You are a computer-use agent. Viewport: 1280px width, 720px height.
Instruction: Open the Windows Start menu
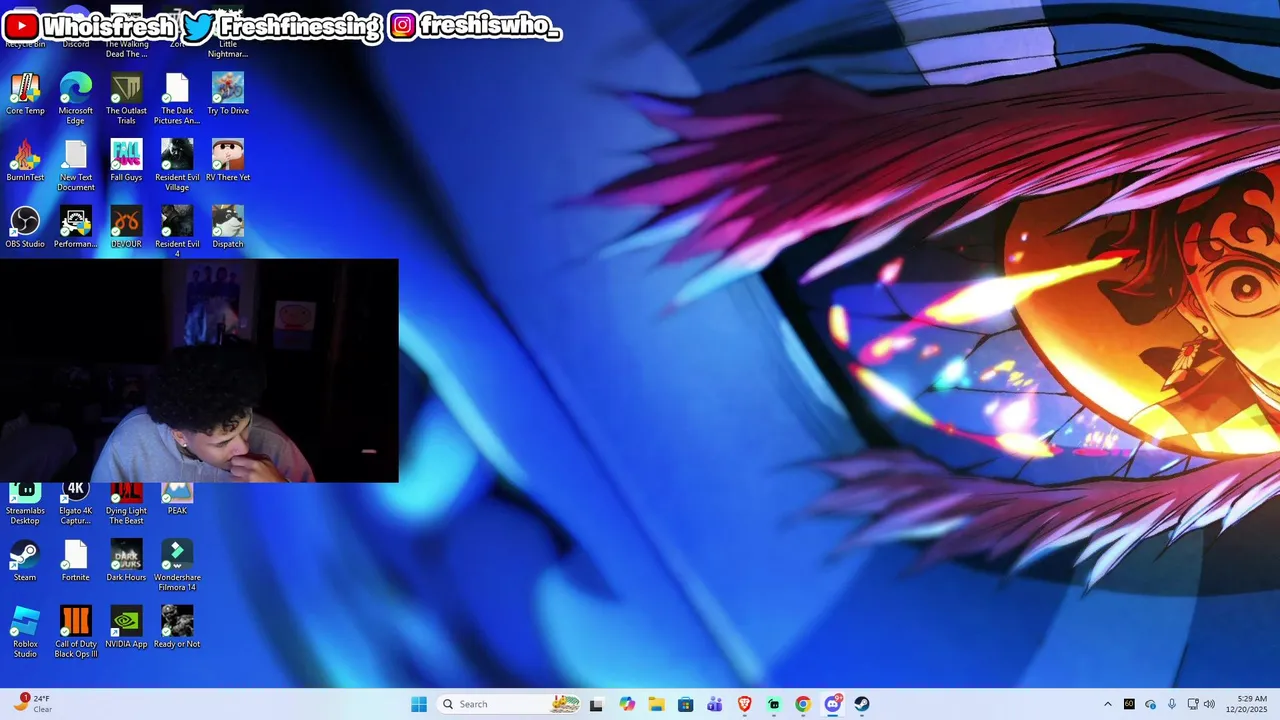click(x=419, y=704)
